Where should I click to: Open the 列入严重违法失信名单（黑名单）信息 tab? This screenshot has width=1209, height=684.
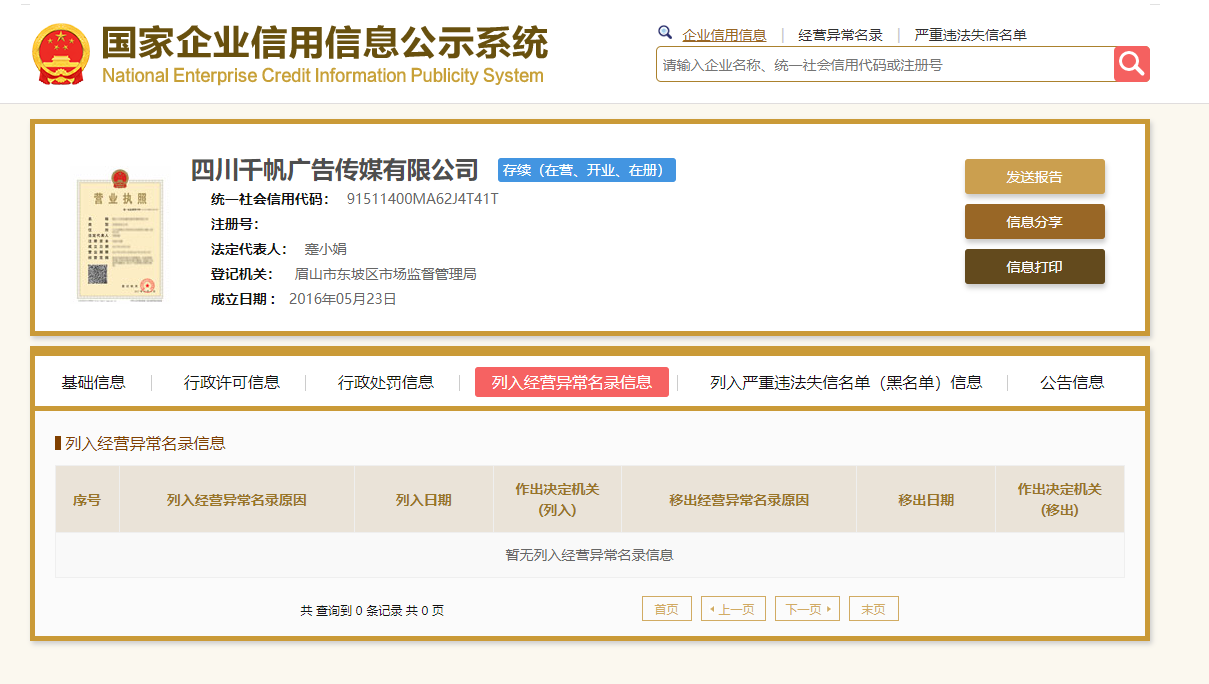846,382
